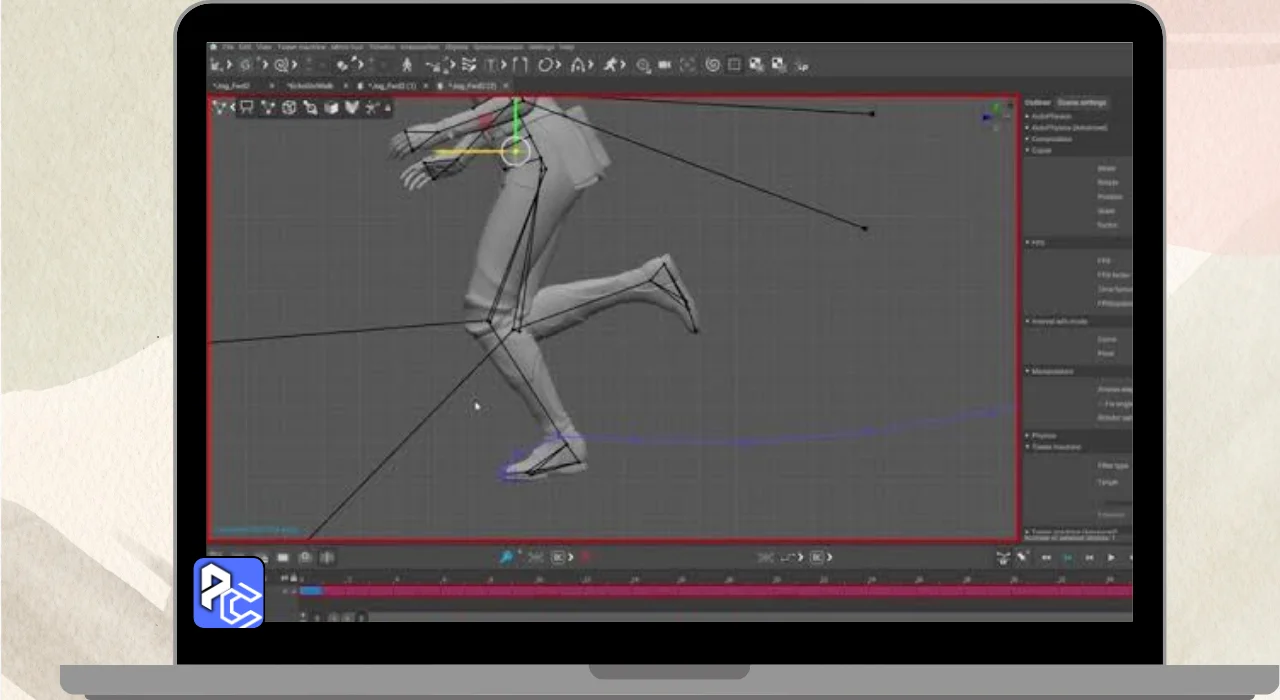
Task: Click the running figure icon in toolbar
Action: click(x=610, y=65)
